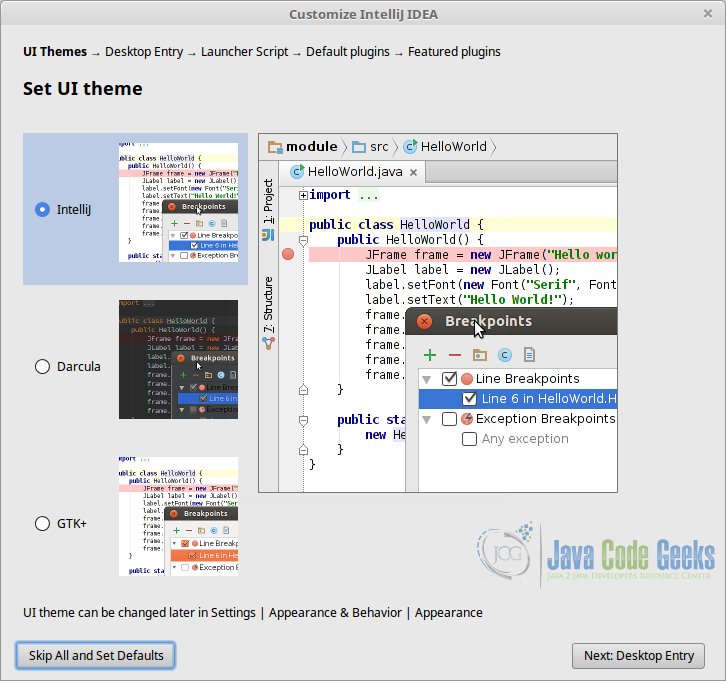Collapse the closing brace fold marker after frame lines
The height and width of the screenshot is (681, 726).
point(303,390)
